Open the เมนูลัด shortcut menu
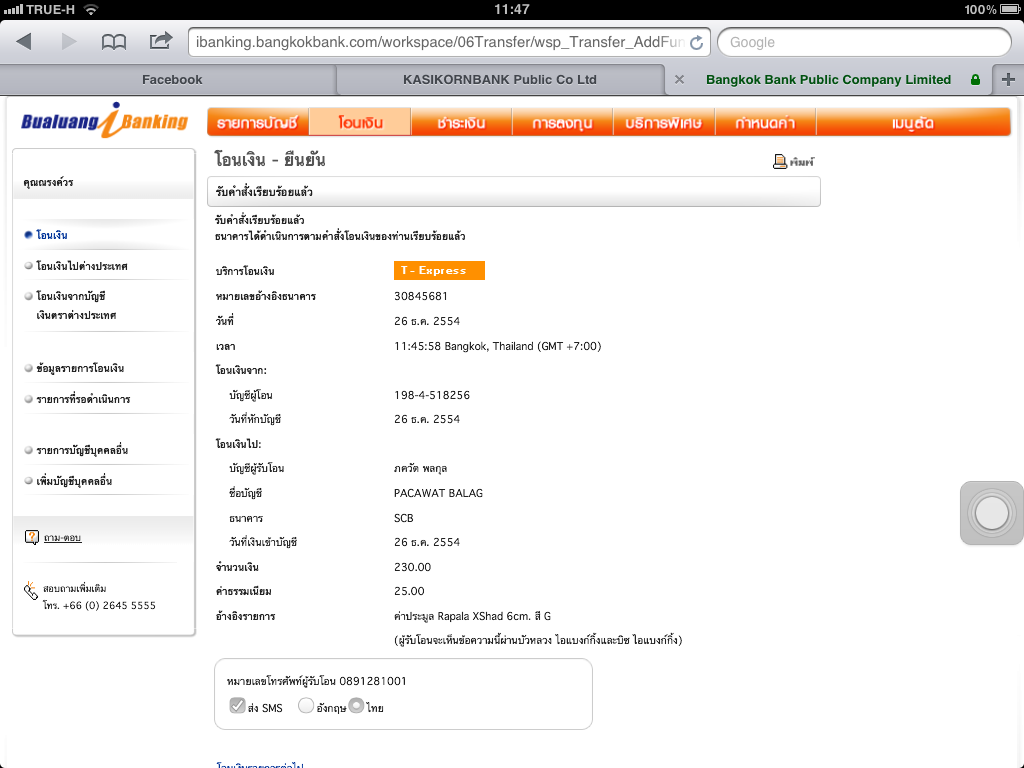Image resolution: width=1024 pixels, height=768 pixels. 913,123
